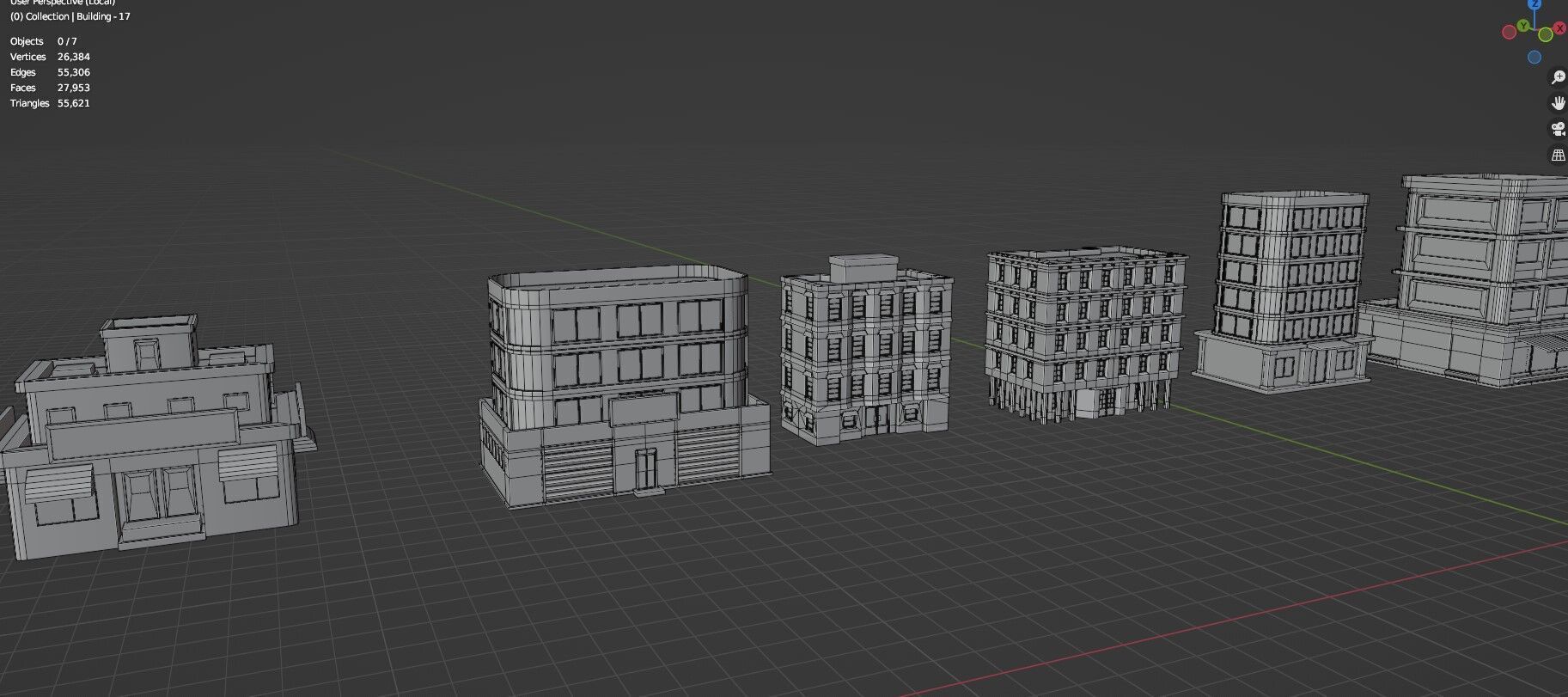Screen dimensions: 1568x697
Task: Click the "Faces 27,953" statistic
Action: pos(50,88)
